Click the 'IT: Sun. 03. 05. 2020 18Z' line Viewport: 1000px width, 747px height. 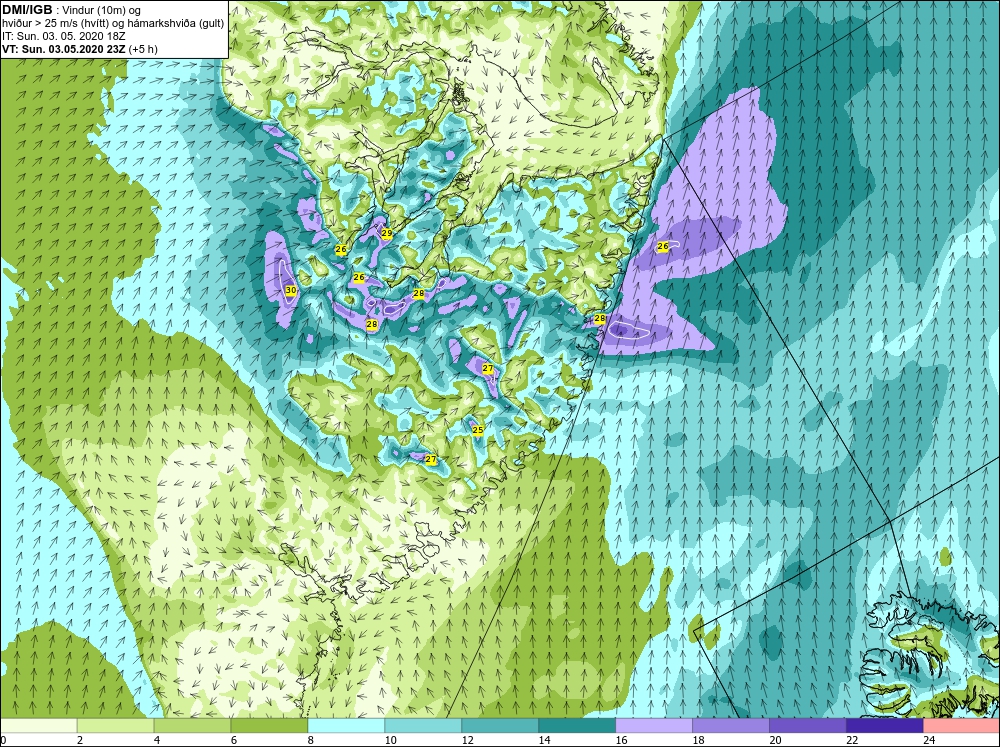[x=64, y=36]
